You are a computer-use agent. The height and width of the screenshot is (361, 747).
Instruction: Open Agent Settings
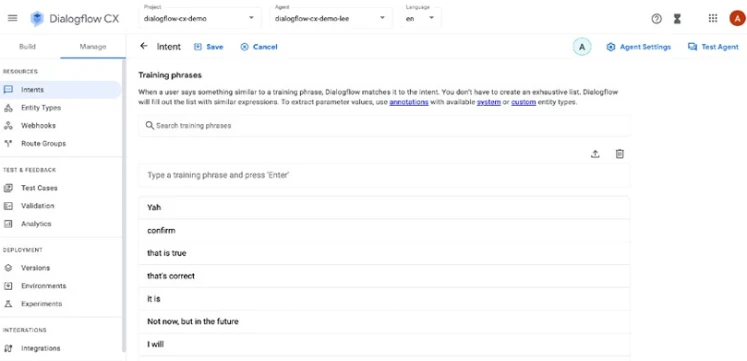click(x=638, y=47)
